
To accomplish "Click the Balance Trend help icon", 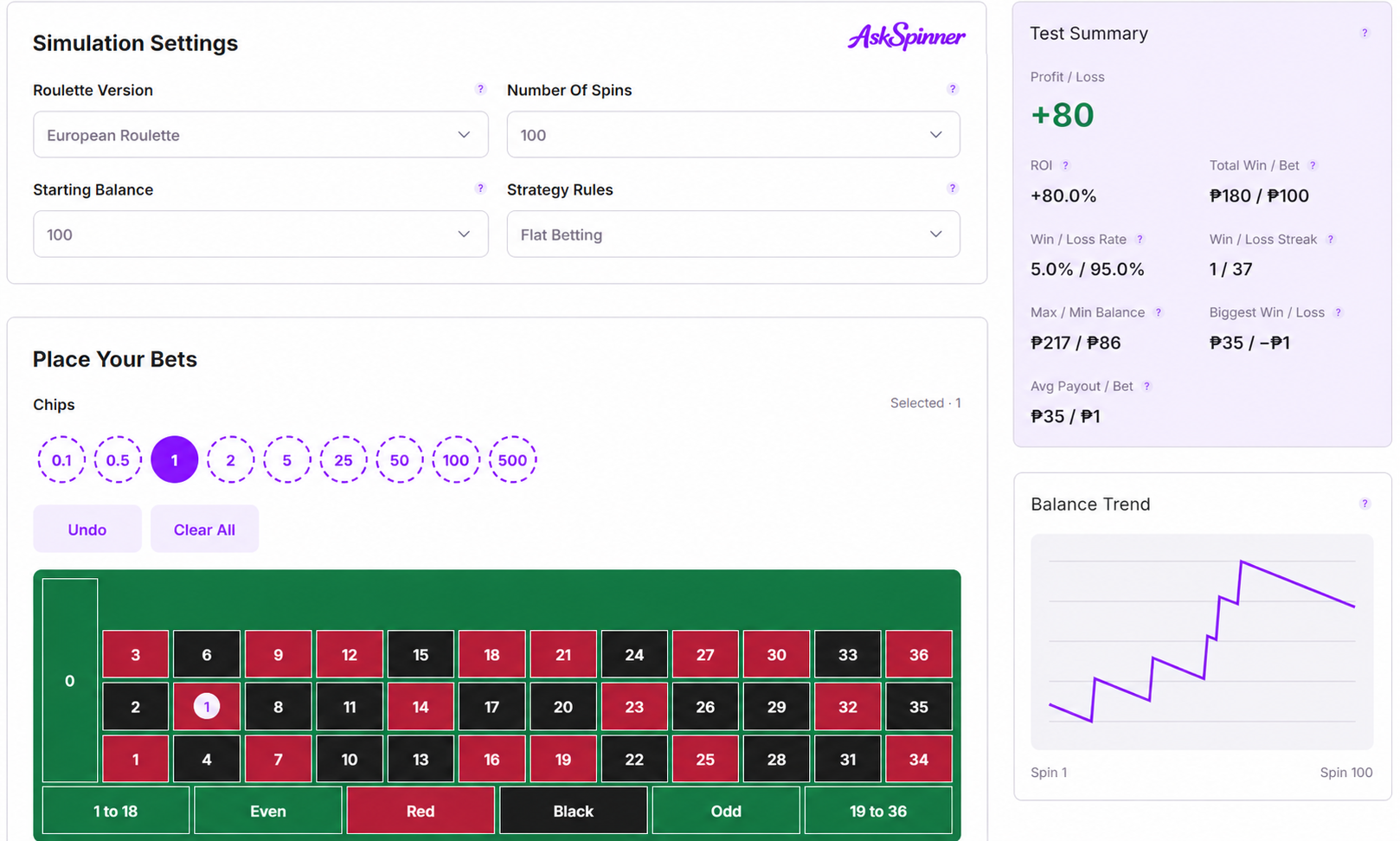I will pyautogui.click(x=1365, y=504).
